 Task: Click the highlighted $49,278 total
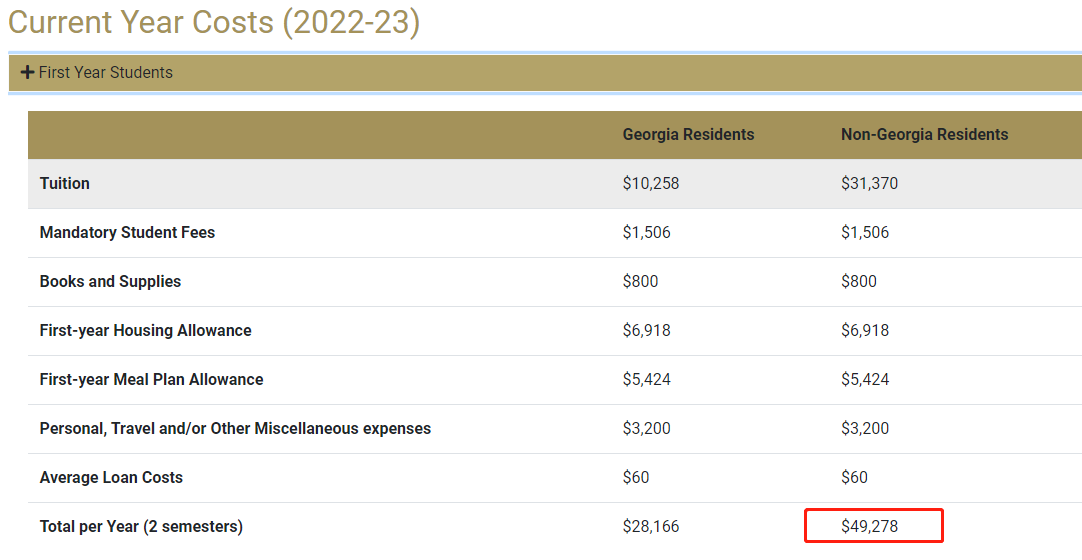[x=870, y=526]
